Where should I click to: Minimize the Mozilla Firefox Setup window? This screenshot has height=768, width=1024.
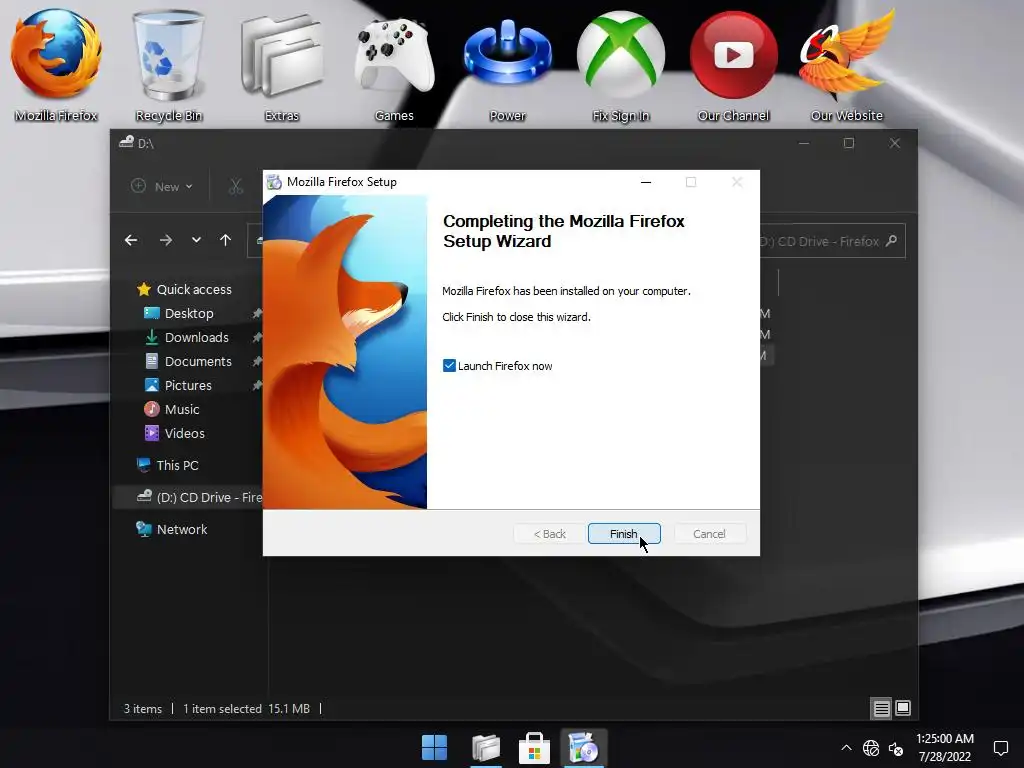click(646, 182)
